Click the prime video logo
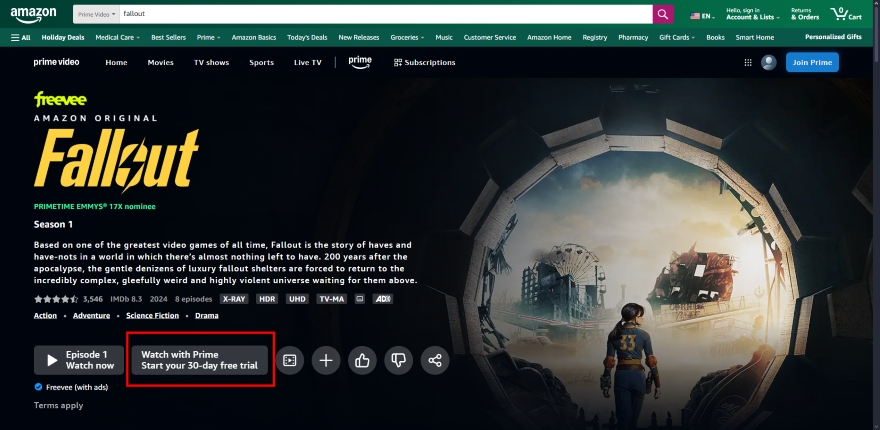 coord(56,62)
